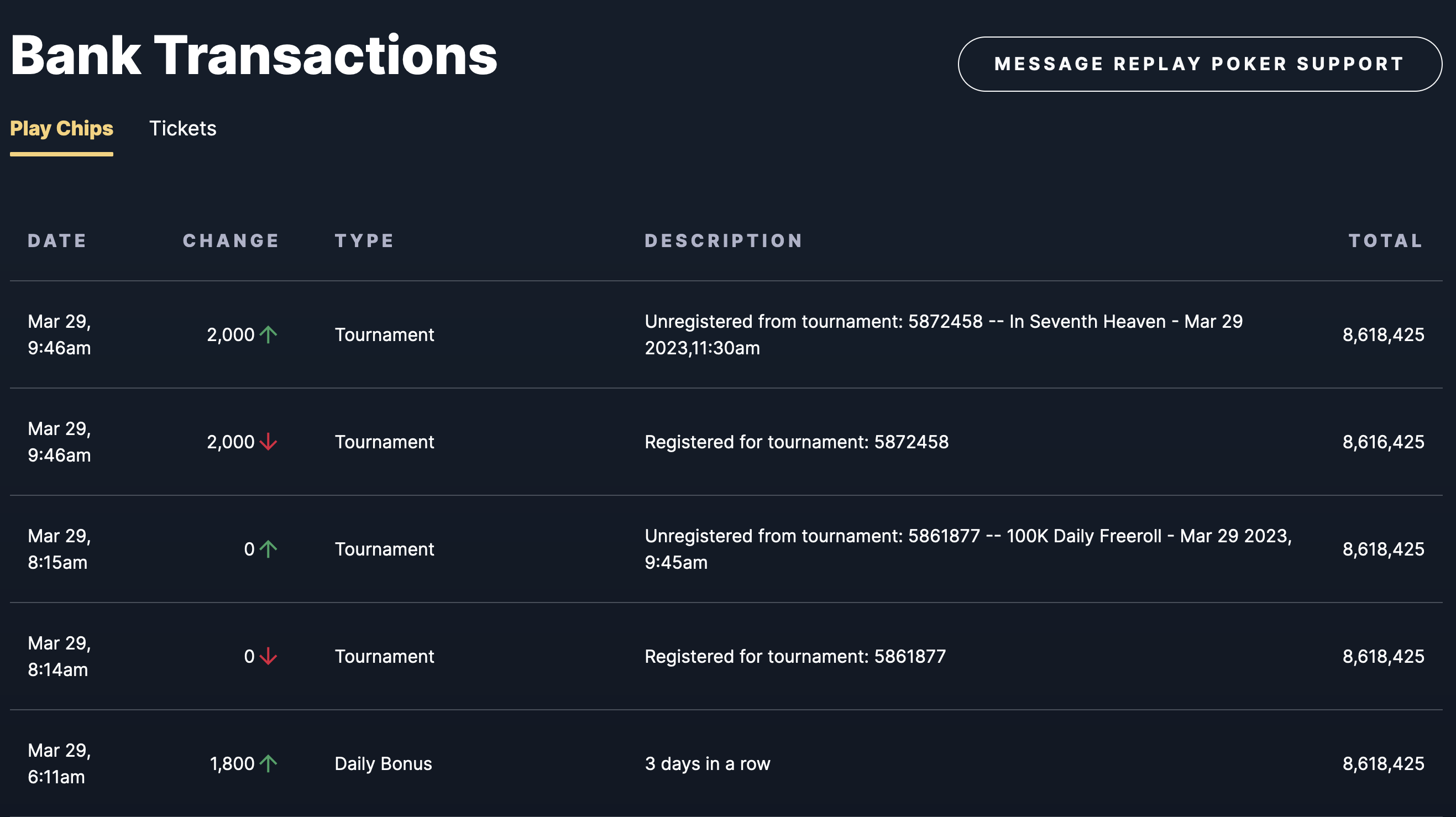This screenshot has height=817, width=1456.
Task: Select the Play Chips tab
Action: [x=61, y=128]
